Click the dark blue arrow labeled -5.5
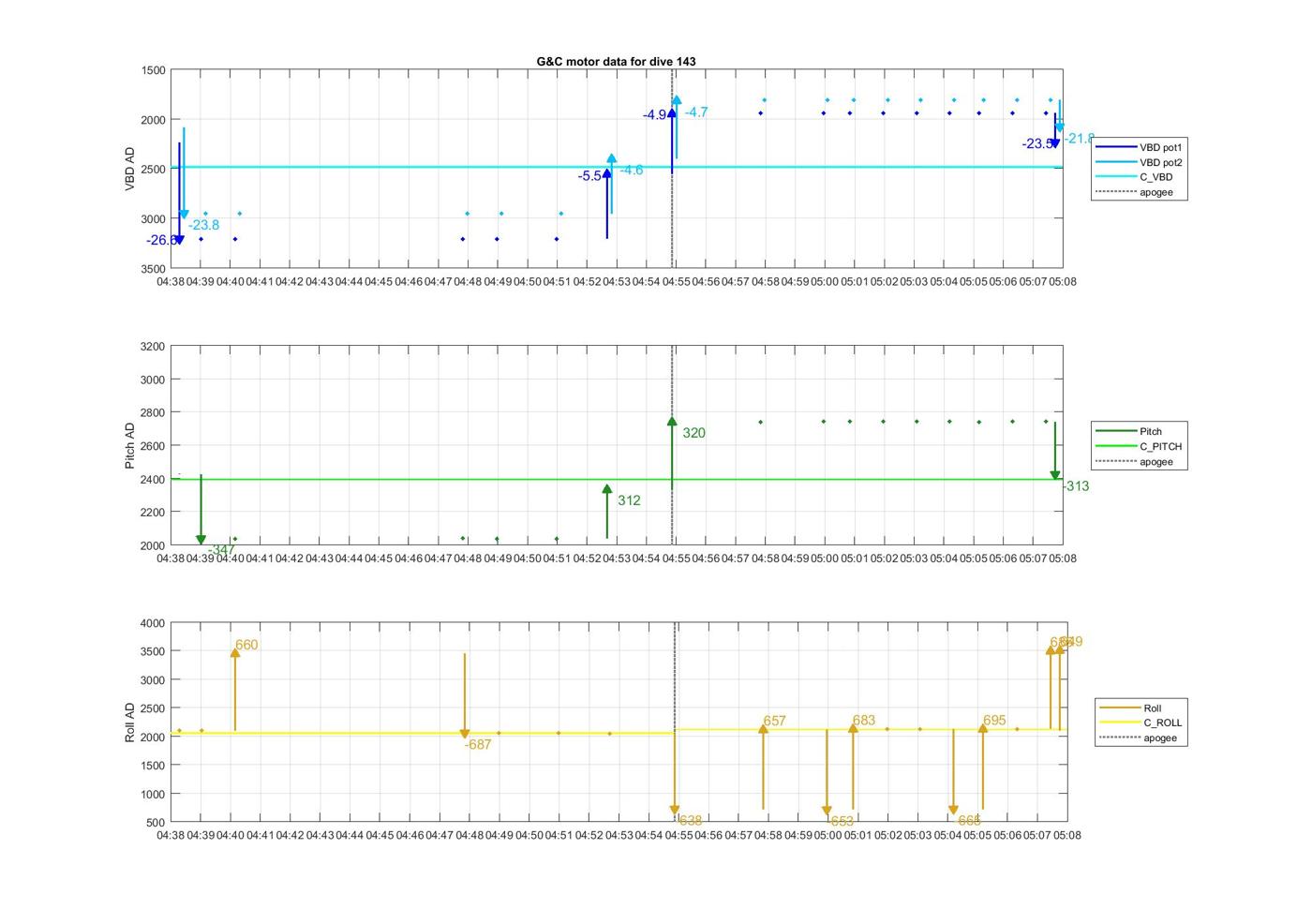 (x=607, y=203)
